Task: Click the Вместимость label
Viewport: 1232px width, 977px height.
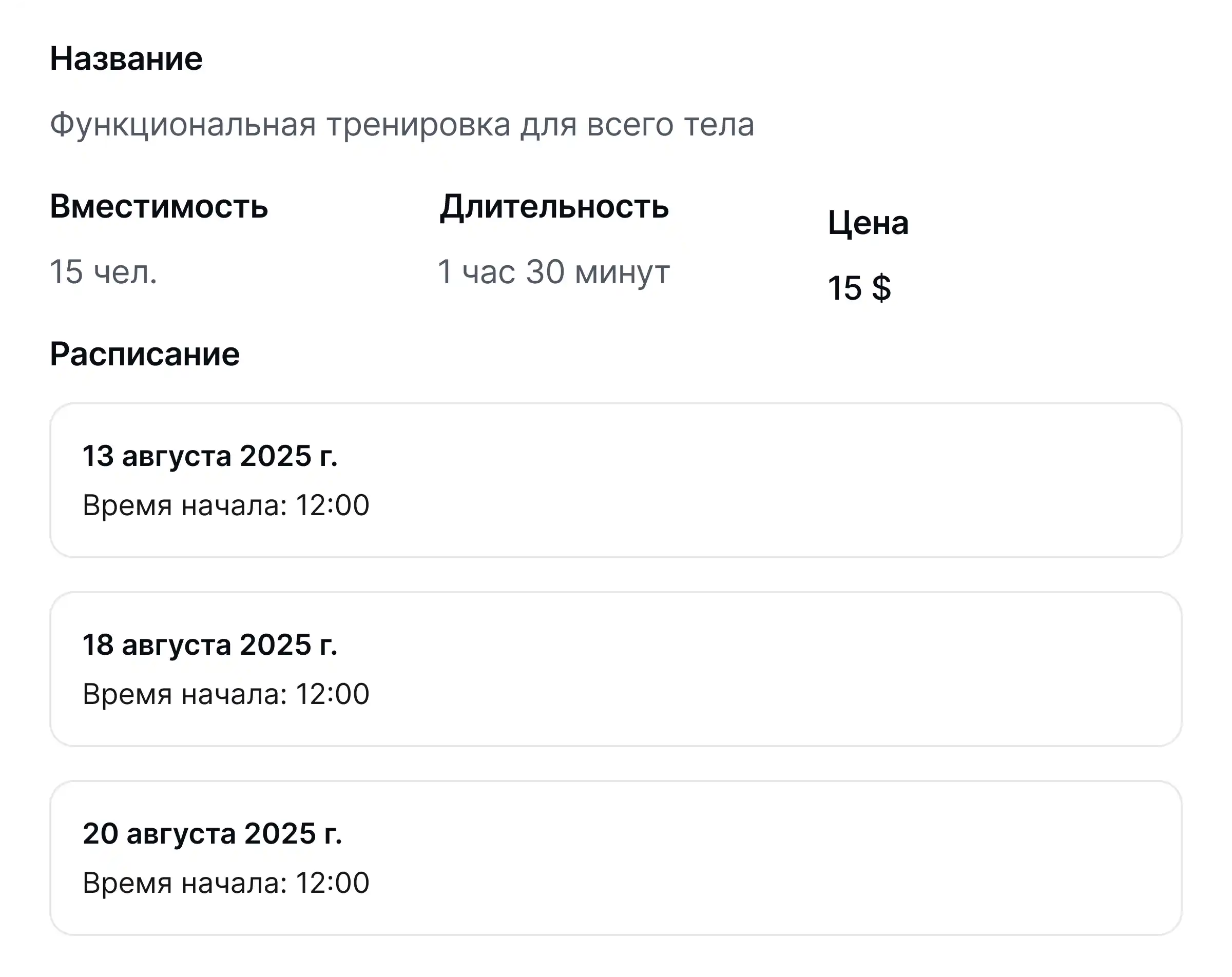Action: (159, 206)
